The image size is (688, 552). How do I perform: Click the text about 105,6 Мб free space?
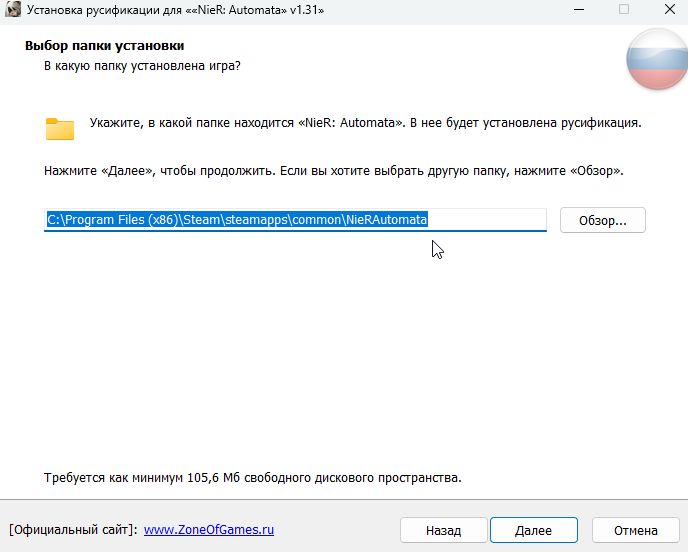tap(253, 477)
